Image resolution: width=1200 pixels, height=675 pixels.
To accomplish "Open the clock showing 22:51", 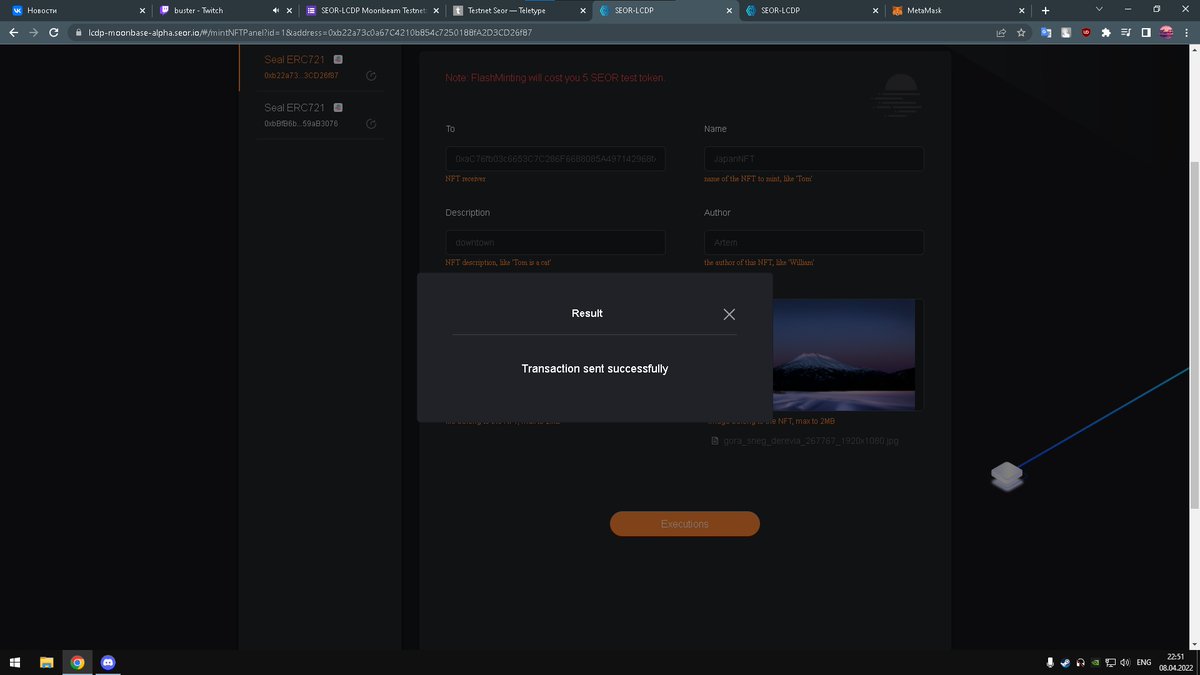I will (x=1176, y=662).
